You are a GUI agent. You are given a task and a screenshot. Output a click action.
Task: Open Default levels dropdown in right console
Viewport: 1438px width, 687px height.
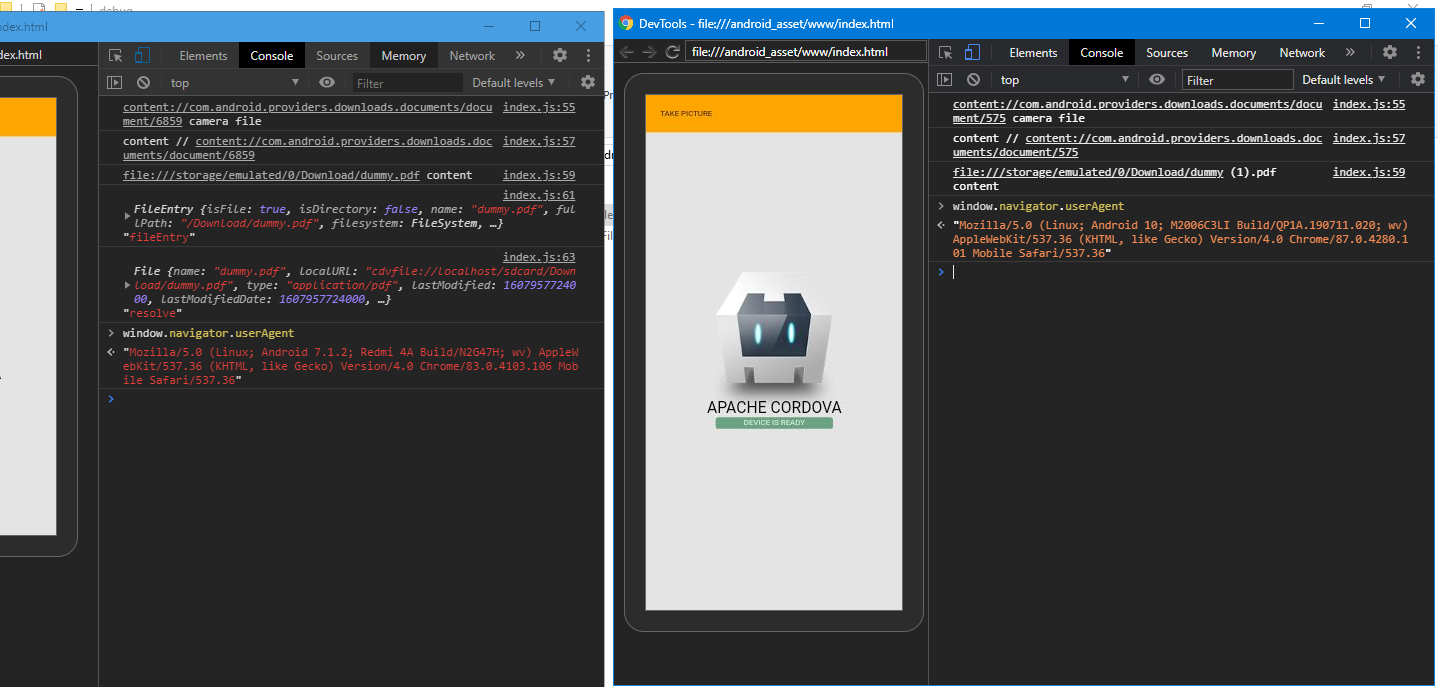pyautogui.click(x=1344, y=80)
